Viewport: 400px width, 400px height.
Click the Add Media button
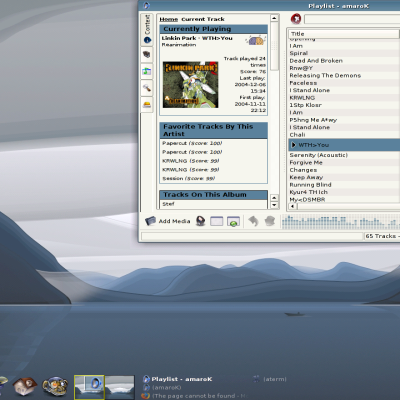tap(168, 221)
